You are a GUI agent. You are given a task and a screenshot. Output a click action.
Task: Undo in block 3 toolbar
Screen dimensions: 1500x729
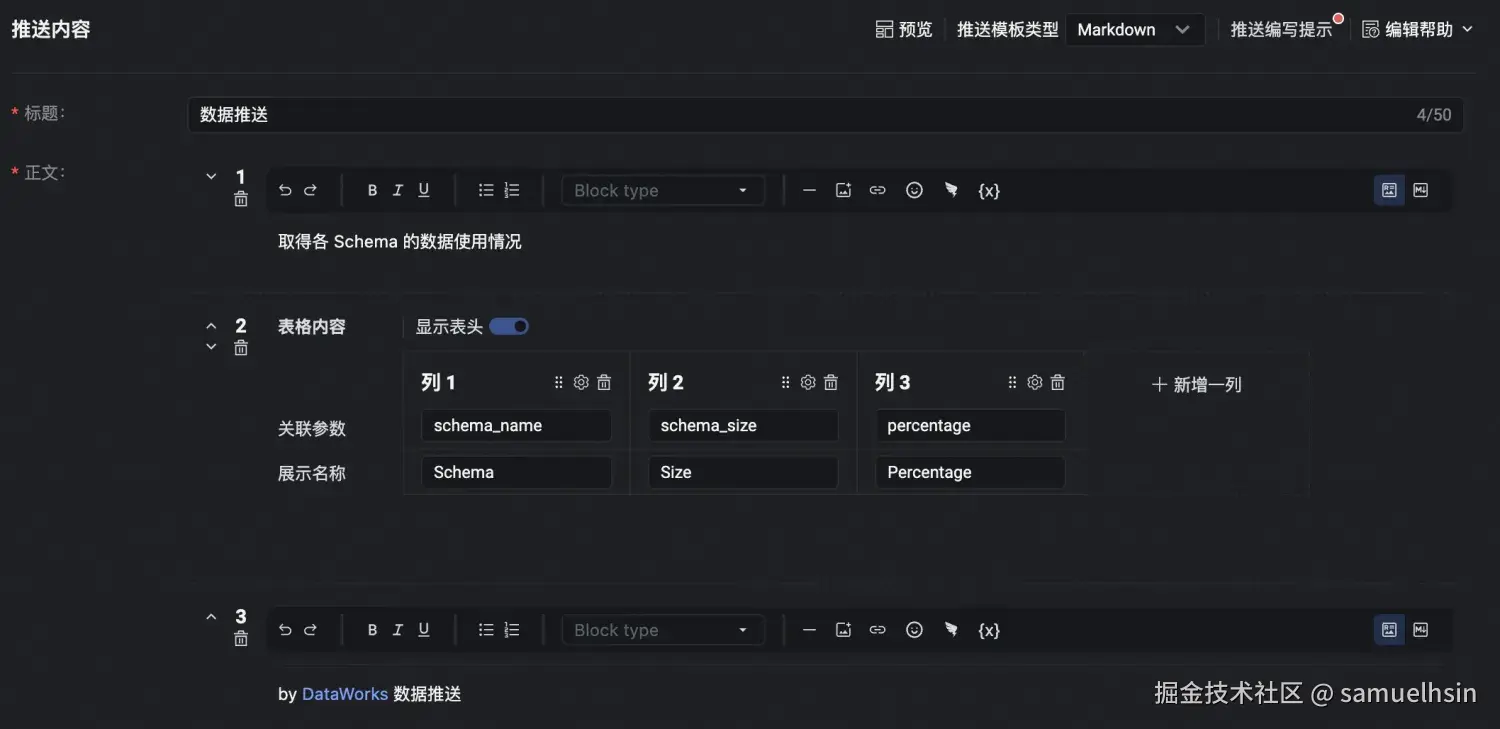tap(285, 630)
